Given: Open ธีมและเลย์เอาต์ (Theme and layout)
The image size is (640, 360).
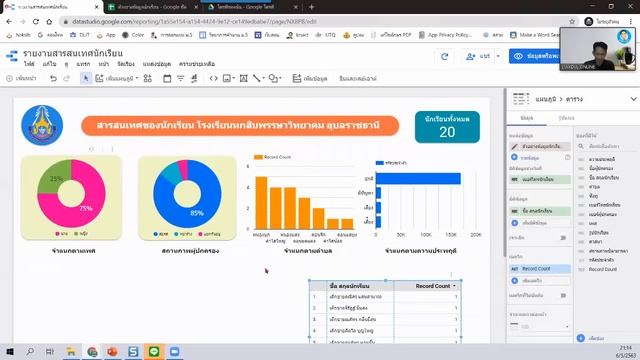Looking at the screenshot, I should click(x=358, y=78).
